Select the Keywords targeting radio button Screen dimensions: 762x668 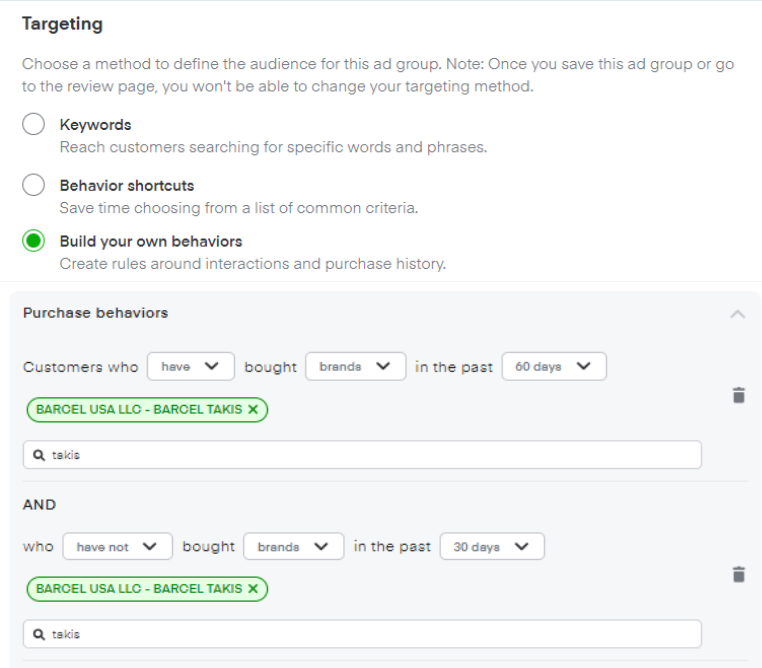[34, 125]
